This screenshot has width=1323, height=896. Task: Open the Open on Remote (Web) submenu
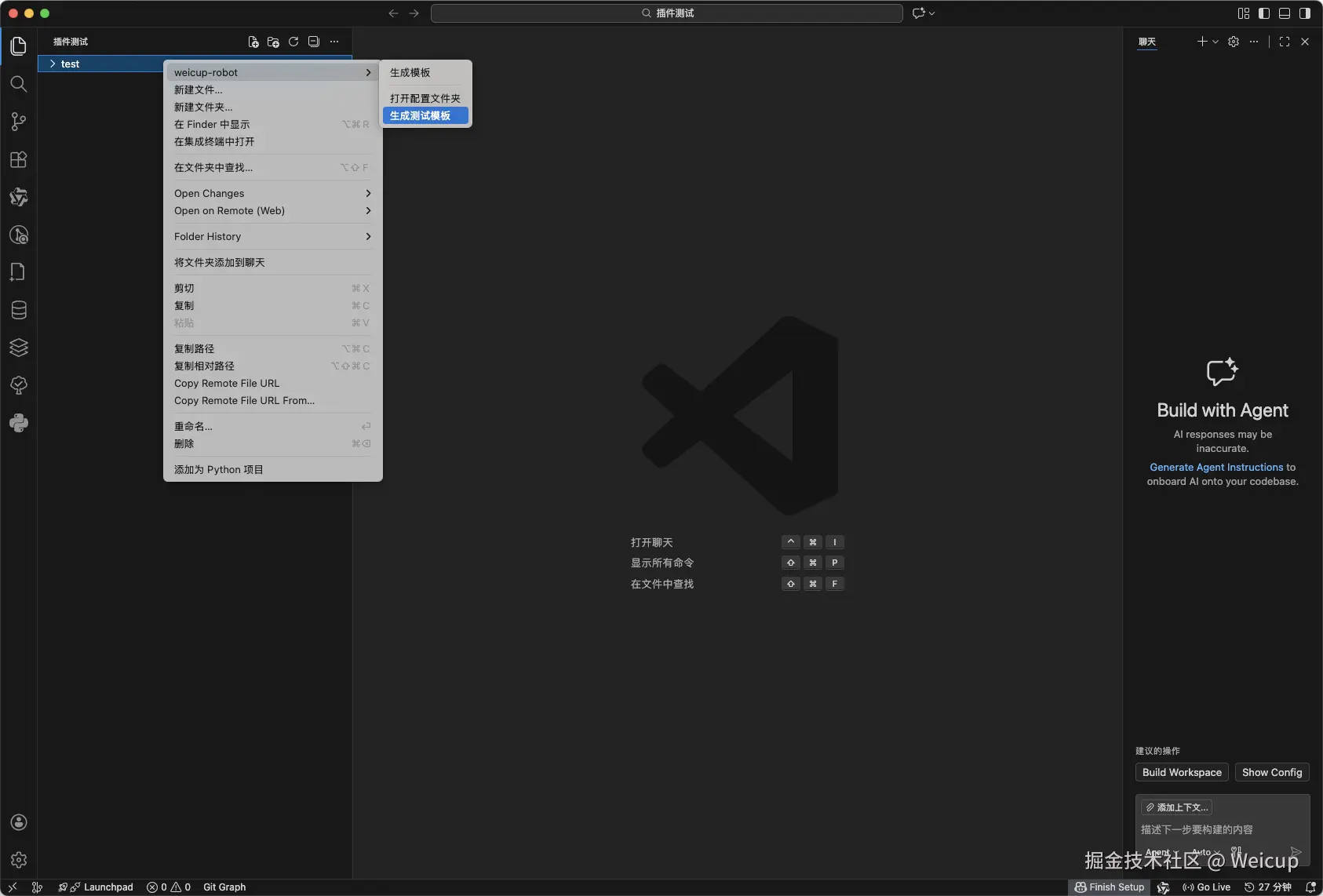pos(272,211)
